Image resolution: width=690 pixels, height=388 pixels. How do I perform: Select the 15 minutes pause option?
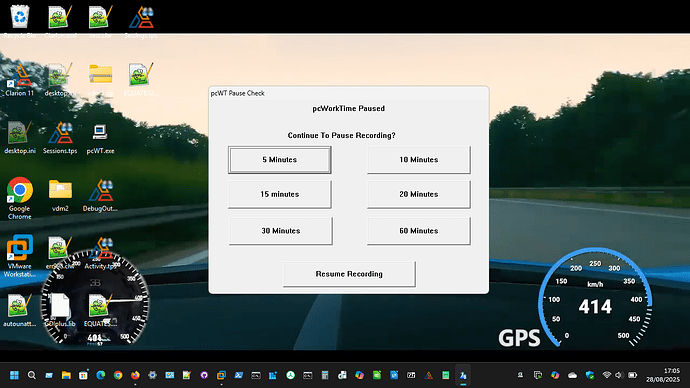click(x=279, y=194)
